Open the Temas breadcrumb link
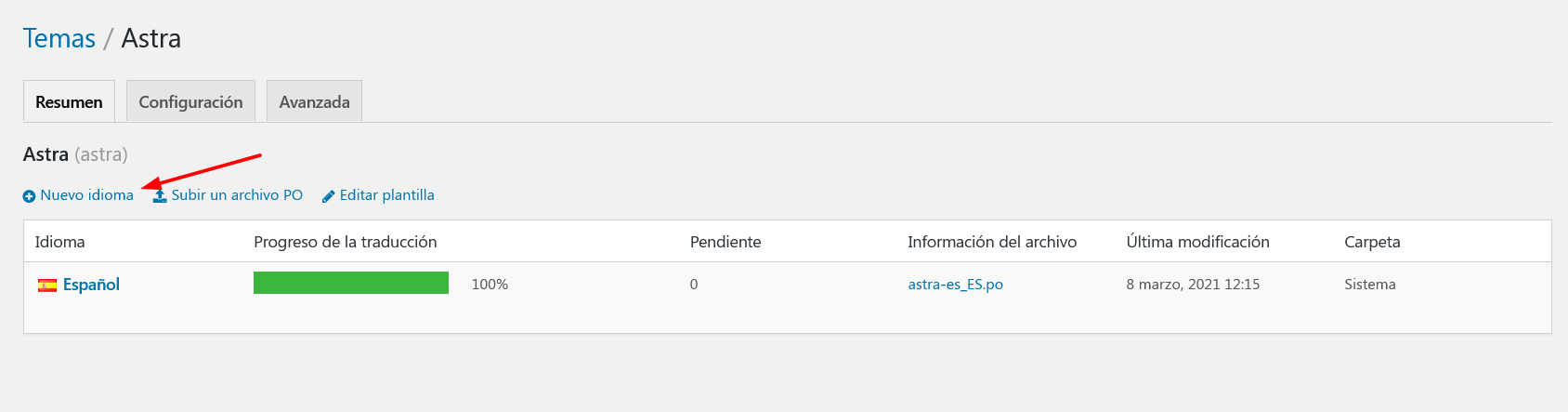 59,38
